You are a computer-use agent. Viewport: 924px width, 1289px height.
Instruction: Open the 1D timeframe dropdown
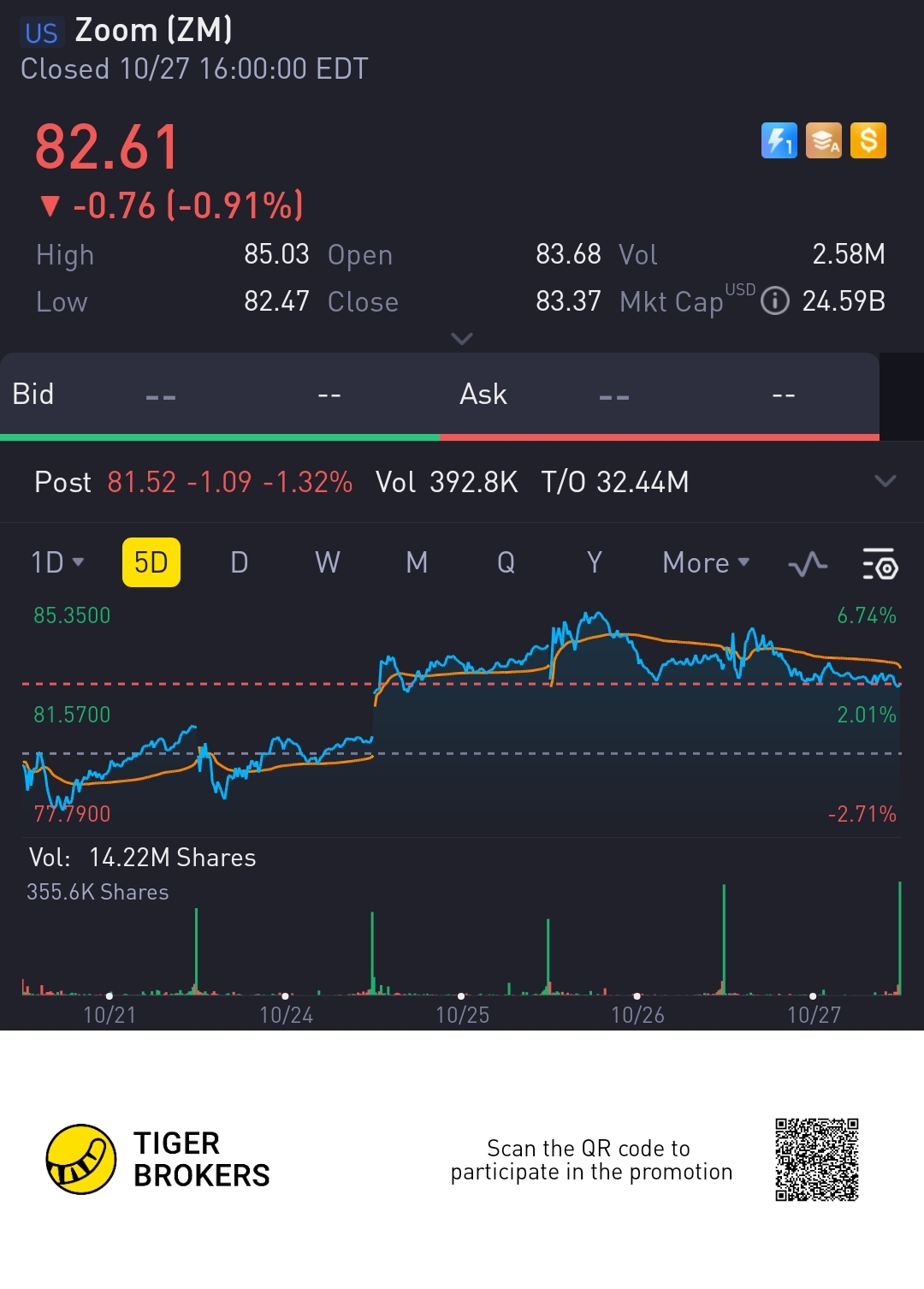tap(57, 562)
